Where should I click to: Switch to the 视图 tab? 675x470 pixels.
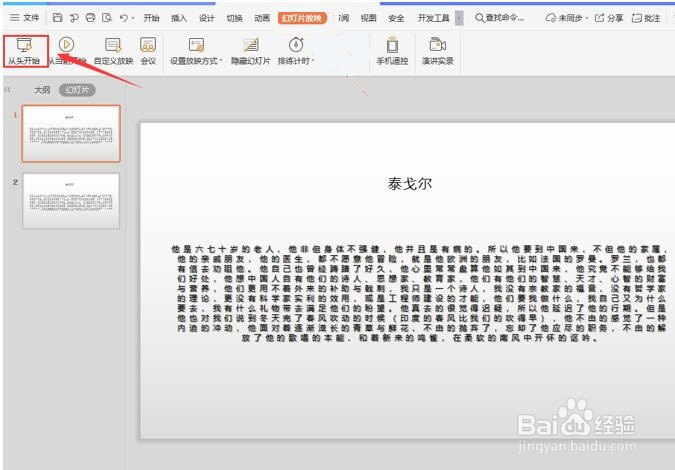point(368,18)
